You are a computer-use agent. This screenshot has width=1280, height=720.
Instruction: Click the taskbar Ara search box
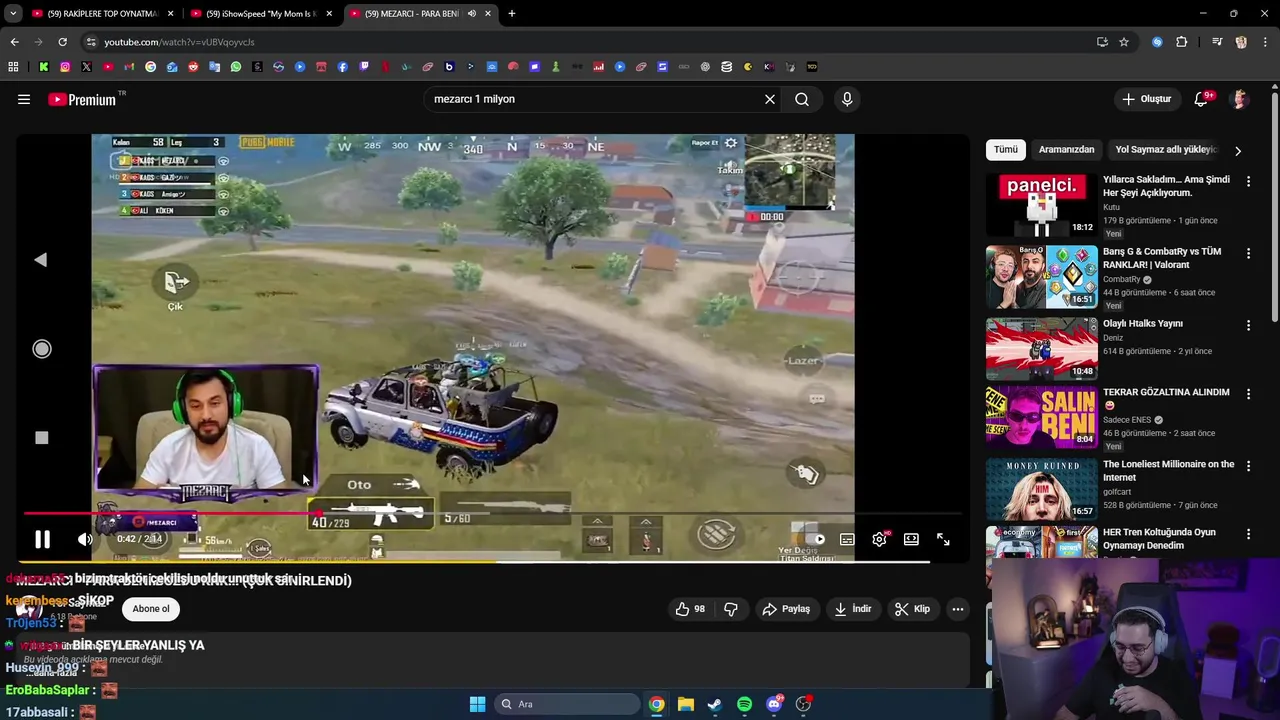click(x=568, y=704)
